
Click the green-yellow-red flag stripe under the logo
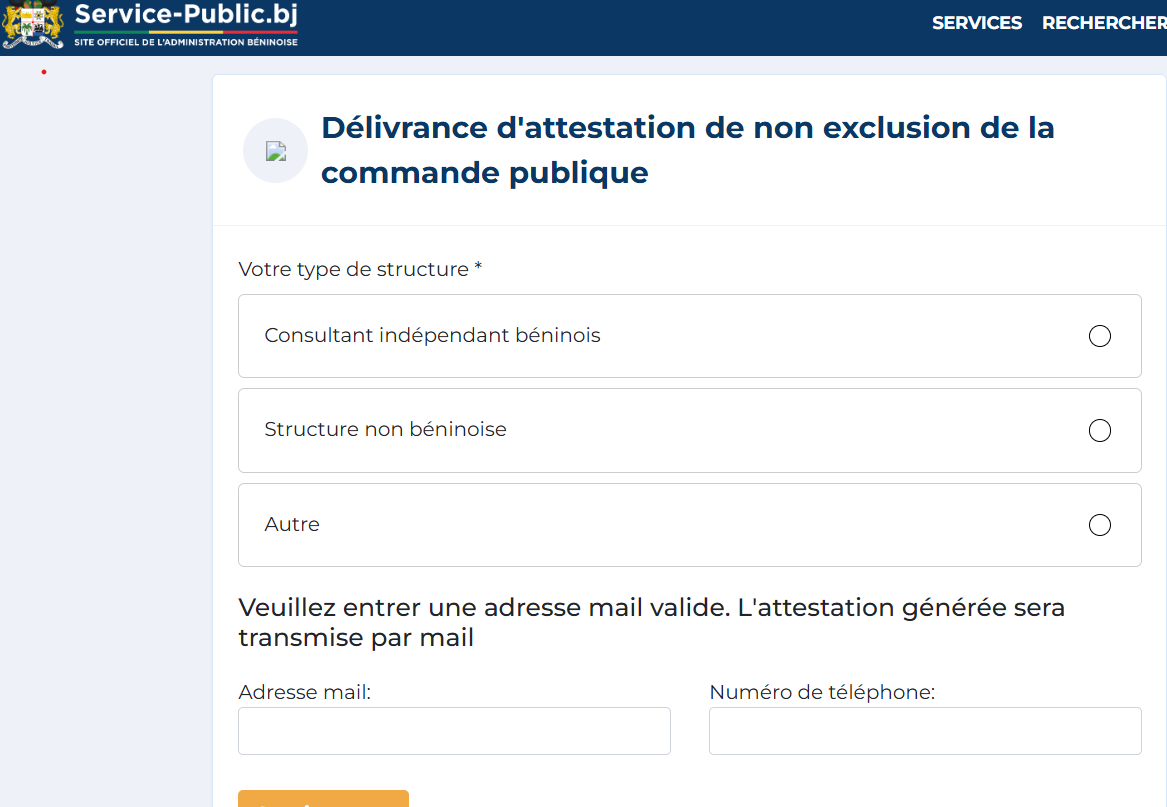[x=186, y=32]
